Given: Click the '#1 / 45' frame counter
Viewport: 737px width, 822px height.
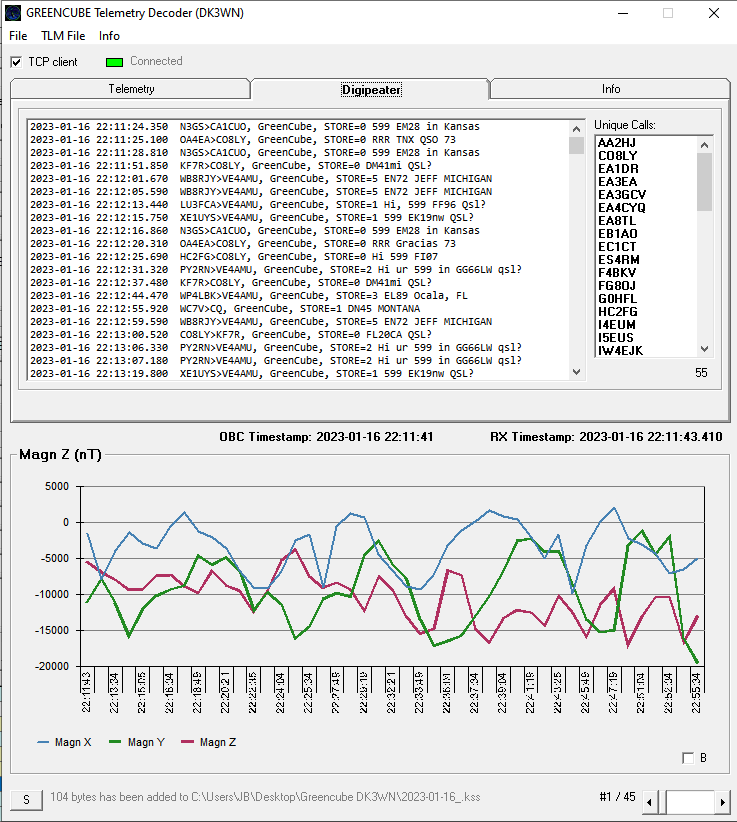Looking at the screenshot, I should pyautogui.click(x=617, y=797).
